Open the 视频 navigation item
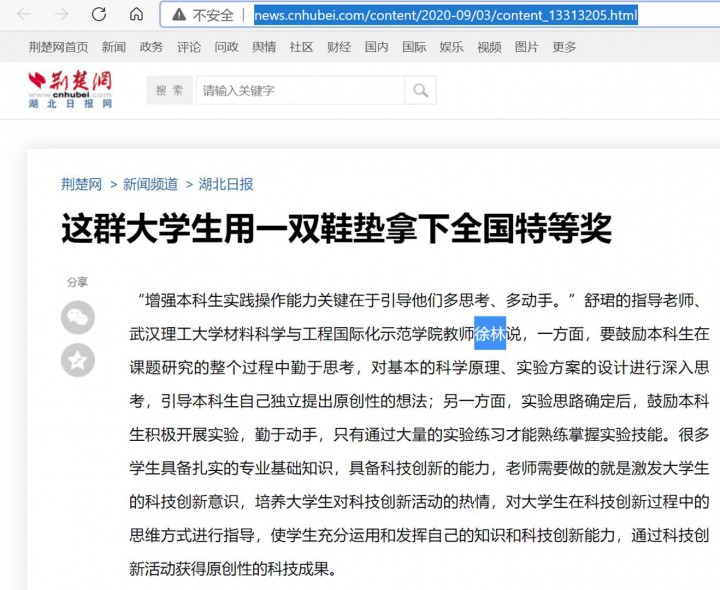720x590 pixels. tap(489, 47)
